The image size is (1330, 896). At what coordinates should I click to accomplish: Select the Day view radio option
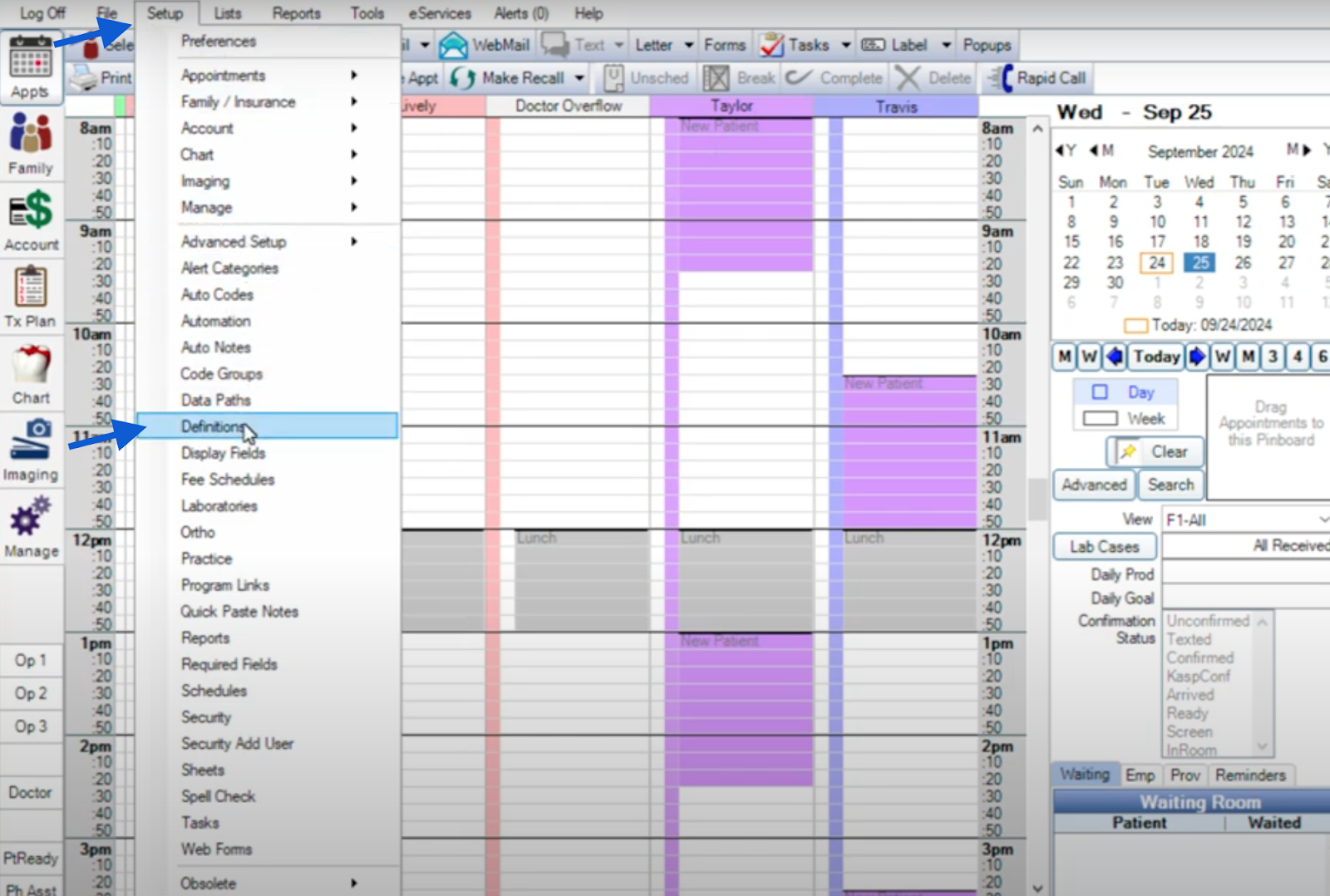pos(1100,392)
